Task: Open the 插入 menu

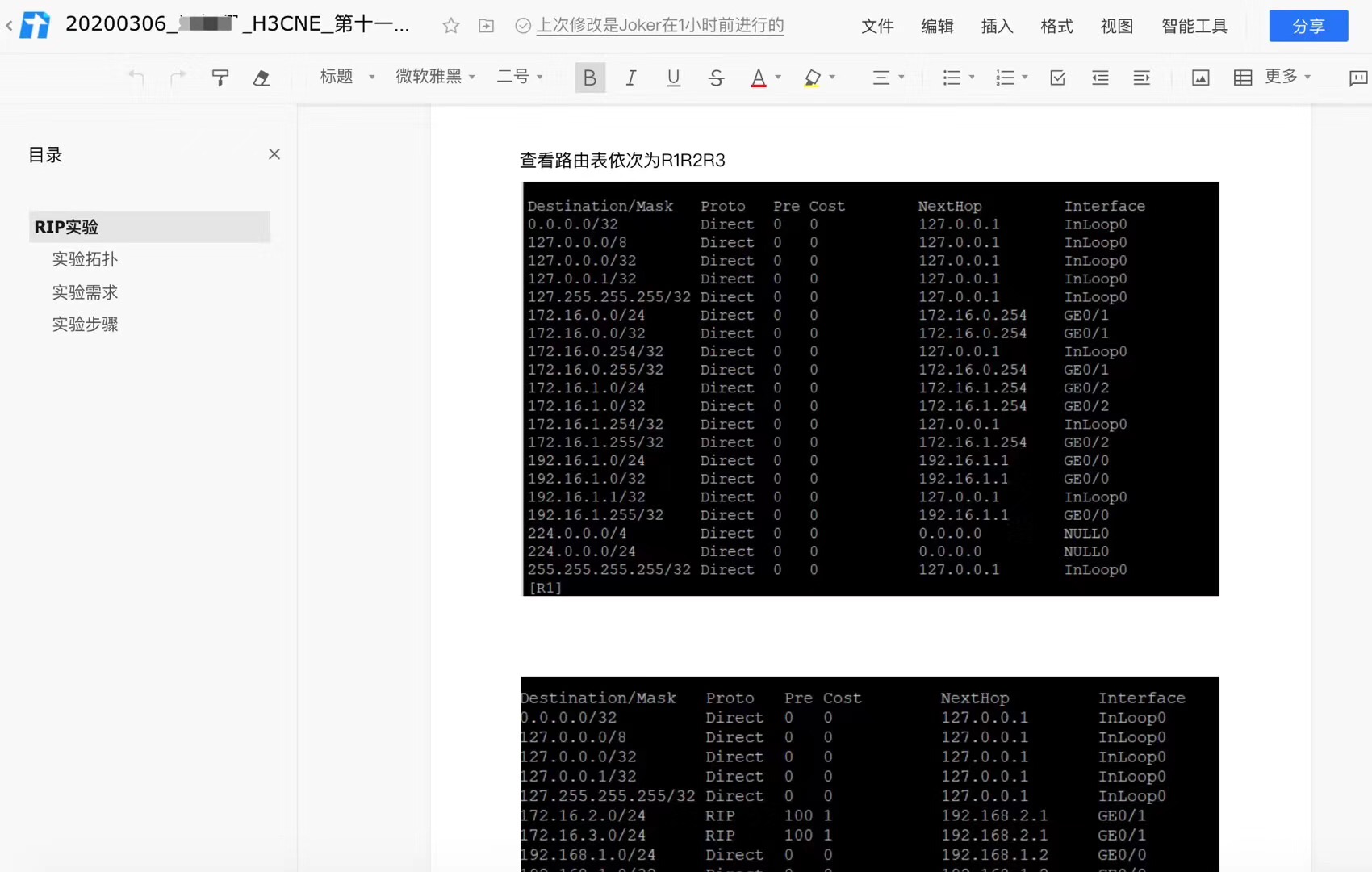Action: point(997,26)
